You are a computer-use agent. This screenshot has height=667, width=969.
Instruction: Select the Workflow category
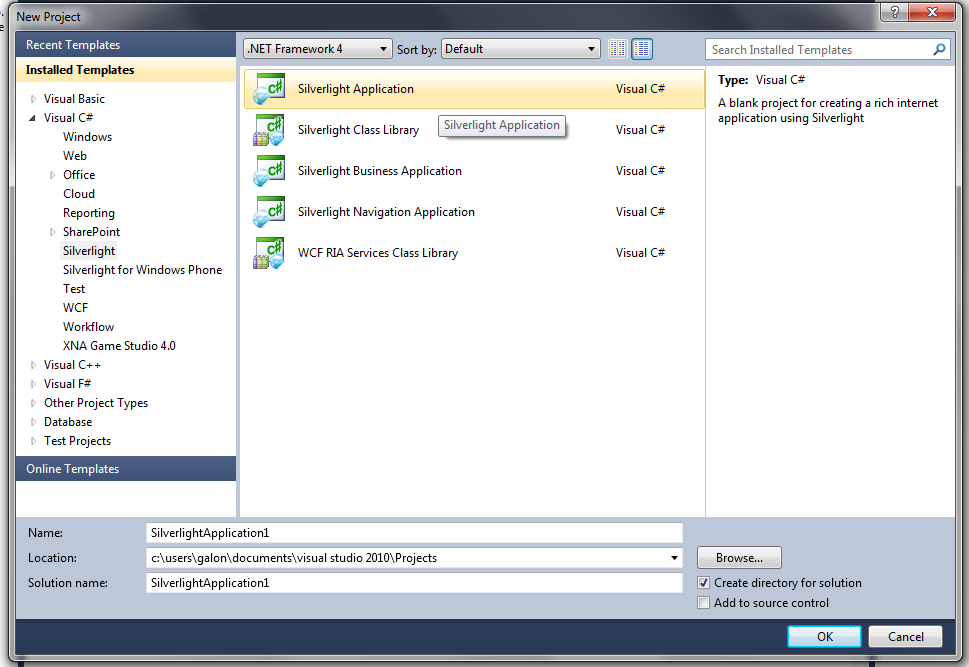pos(88,327)
